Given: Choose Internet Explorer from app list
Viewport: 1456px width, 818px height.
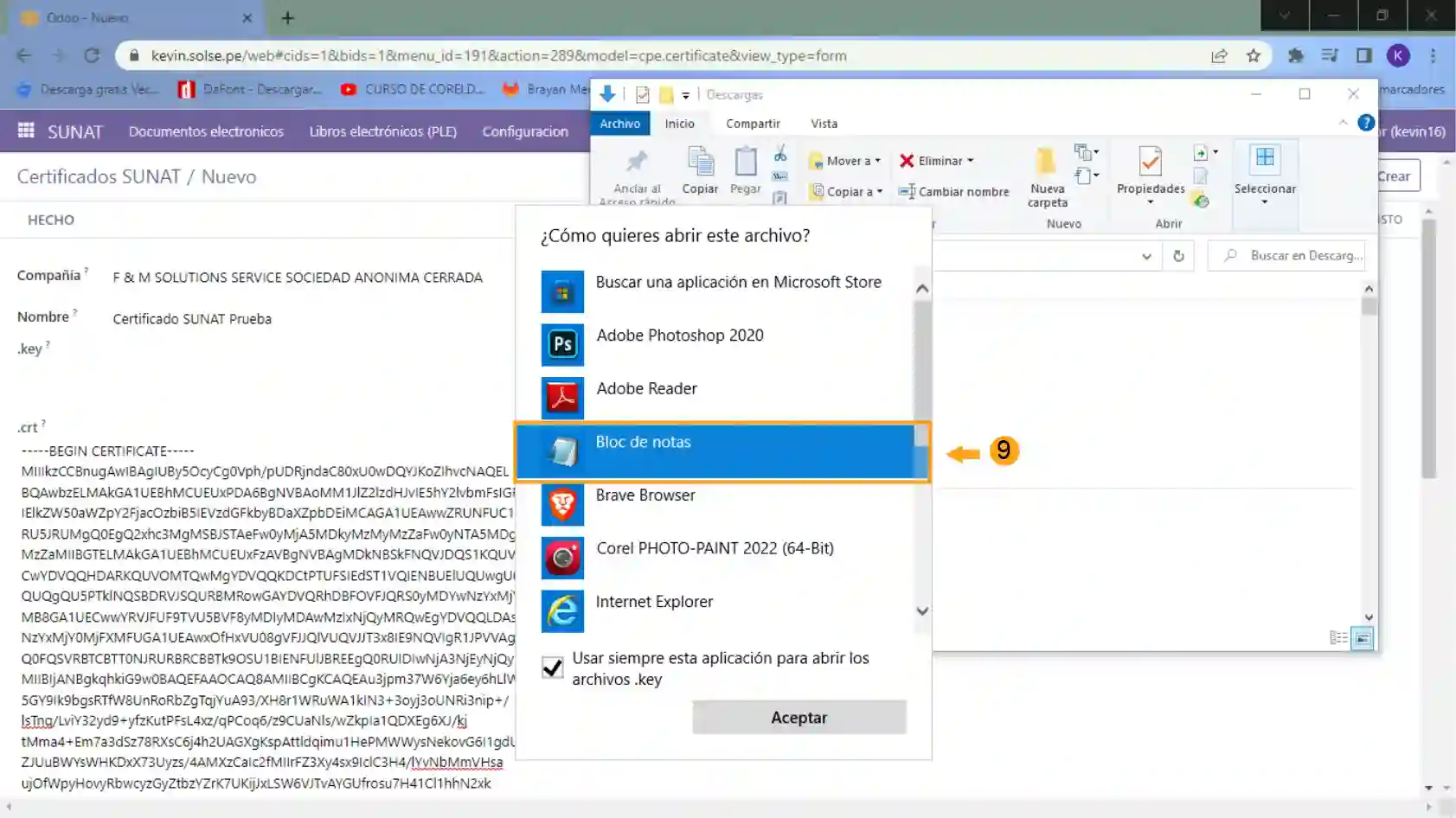Looking at the screenshot, I should coord(722,610).
